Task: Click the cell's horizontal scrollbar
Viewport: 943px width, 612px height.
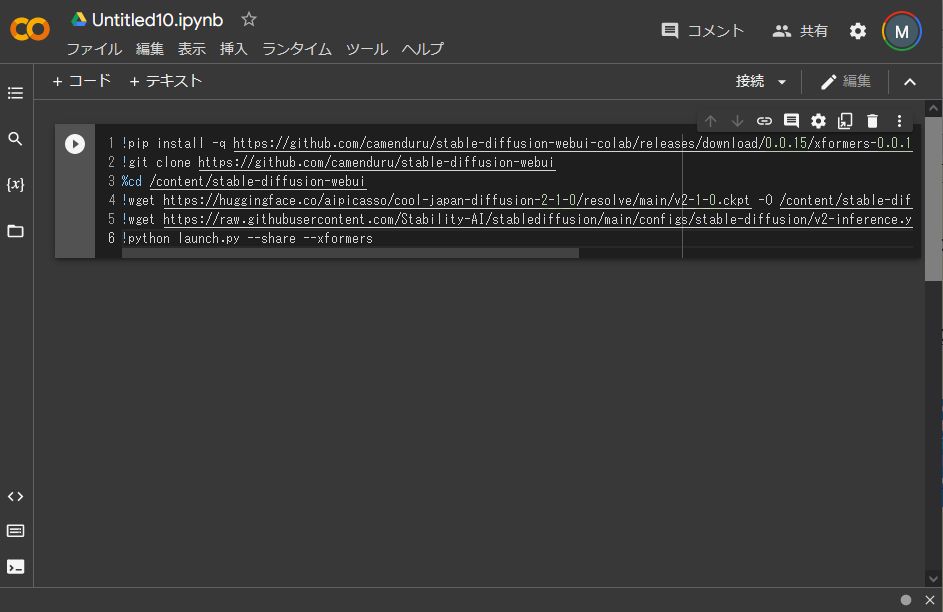Action: 350,253
